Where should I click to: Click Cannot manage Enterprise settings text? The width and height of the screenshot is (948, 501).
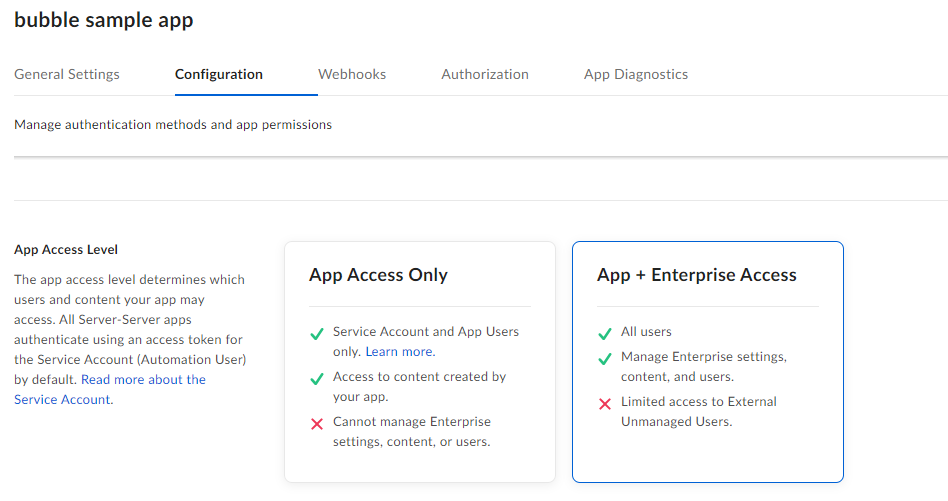pos(412,432)
